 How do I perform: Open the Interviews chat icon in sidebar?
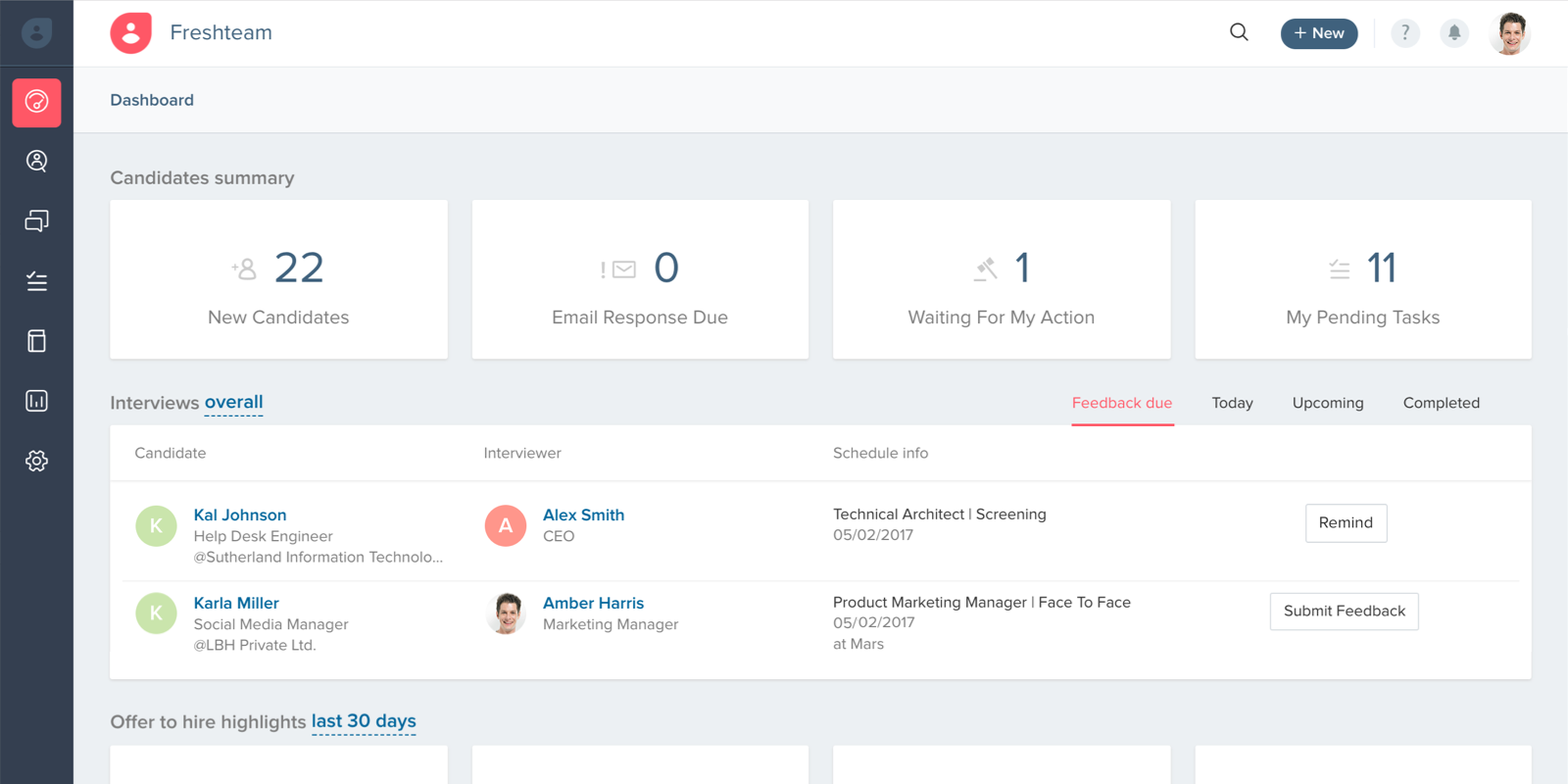click(x=36, y=221)
